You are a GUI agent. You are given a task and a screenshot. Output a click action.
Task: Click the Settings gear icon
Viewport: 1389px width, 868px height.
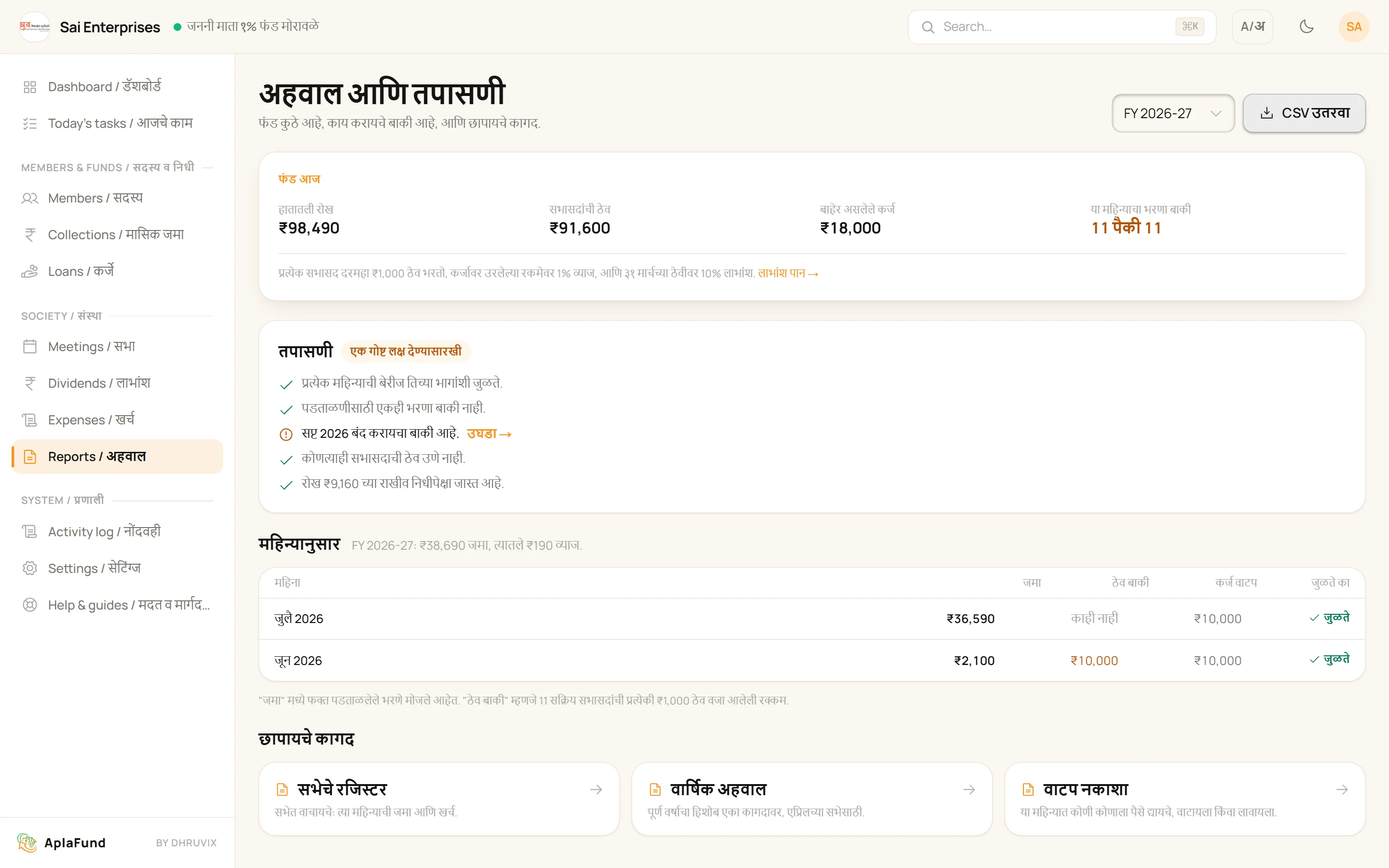[30, 569]
